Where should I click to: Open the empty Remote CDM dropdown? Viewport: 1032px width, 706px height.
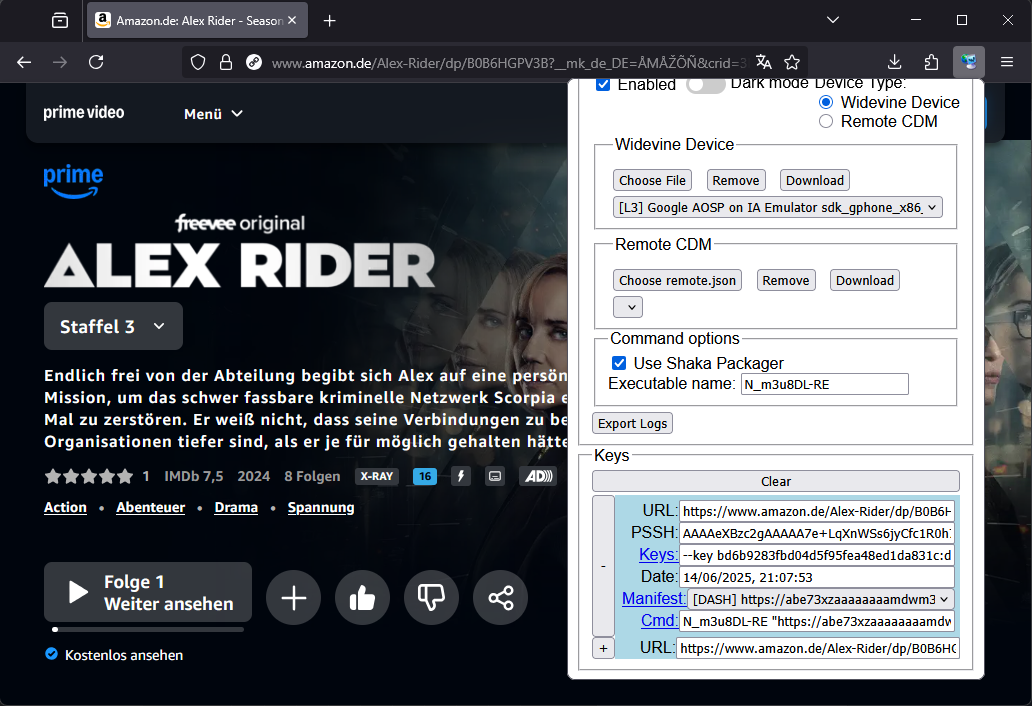[628, 307]
